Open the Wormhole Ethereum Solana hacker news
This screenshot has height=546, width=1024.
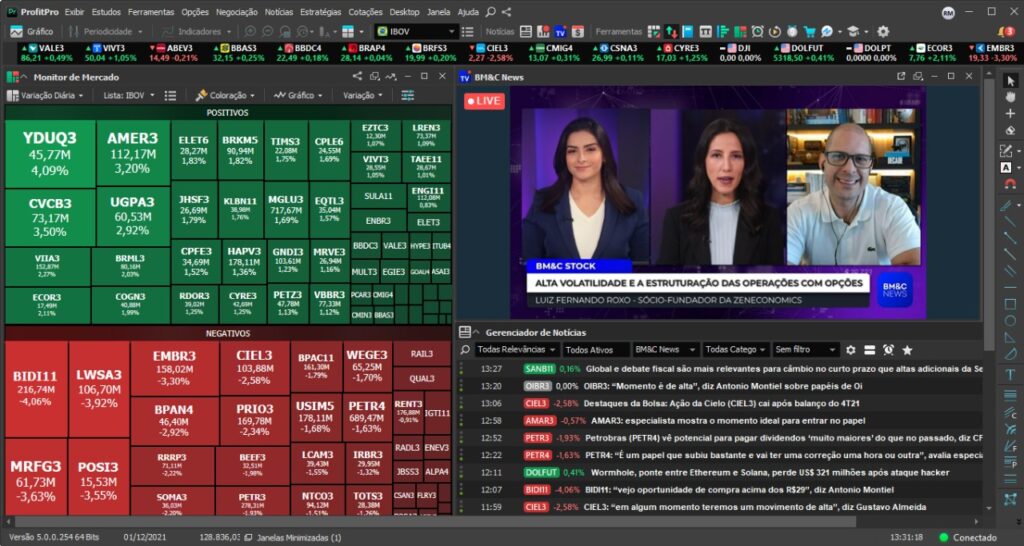tap(770, 472)
